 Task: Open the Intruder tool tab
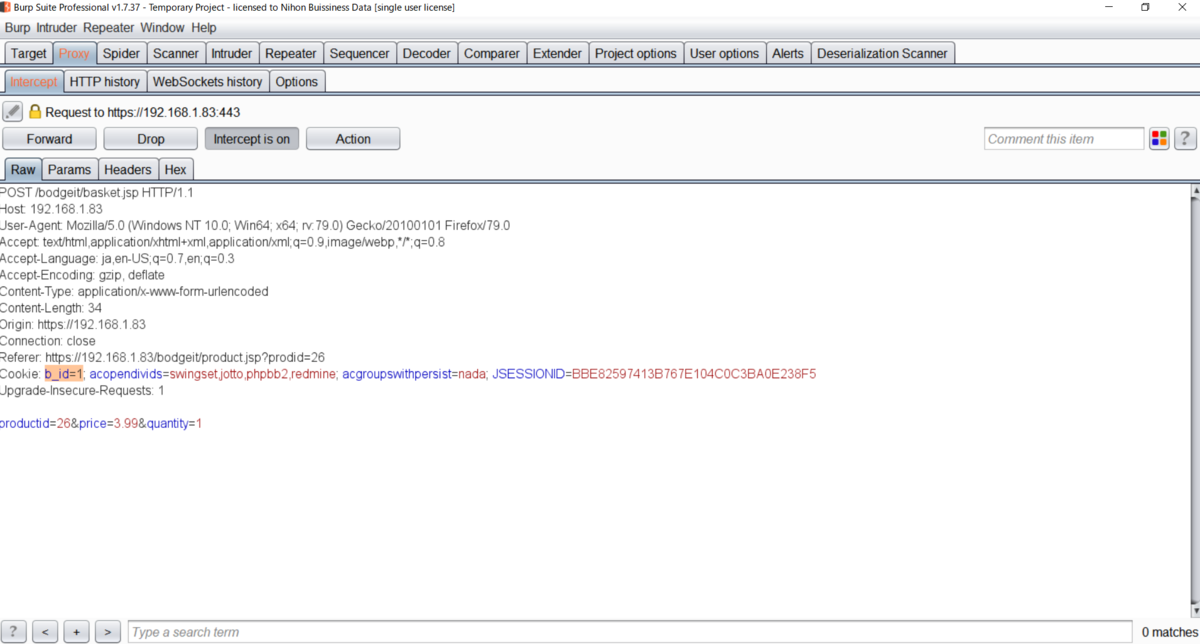(232, 53)
